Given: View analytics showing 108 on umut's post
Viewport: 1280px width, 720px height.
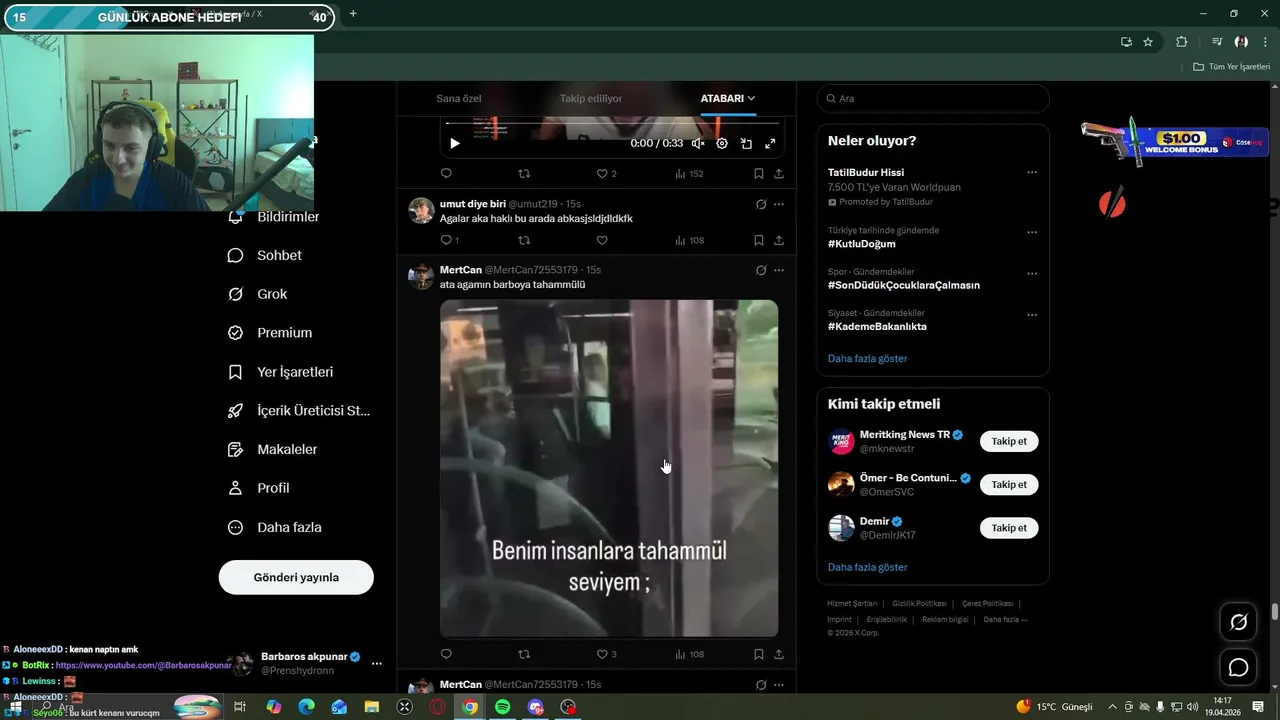Looking at the screenshot, I should tap(689, 240).
